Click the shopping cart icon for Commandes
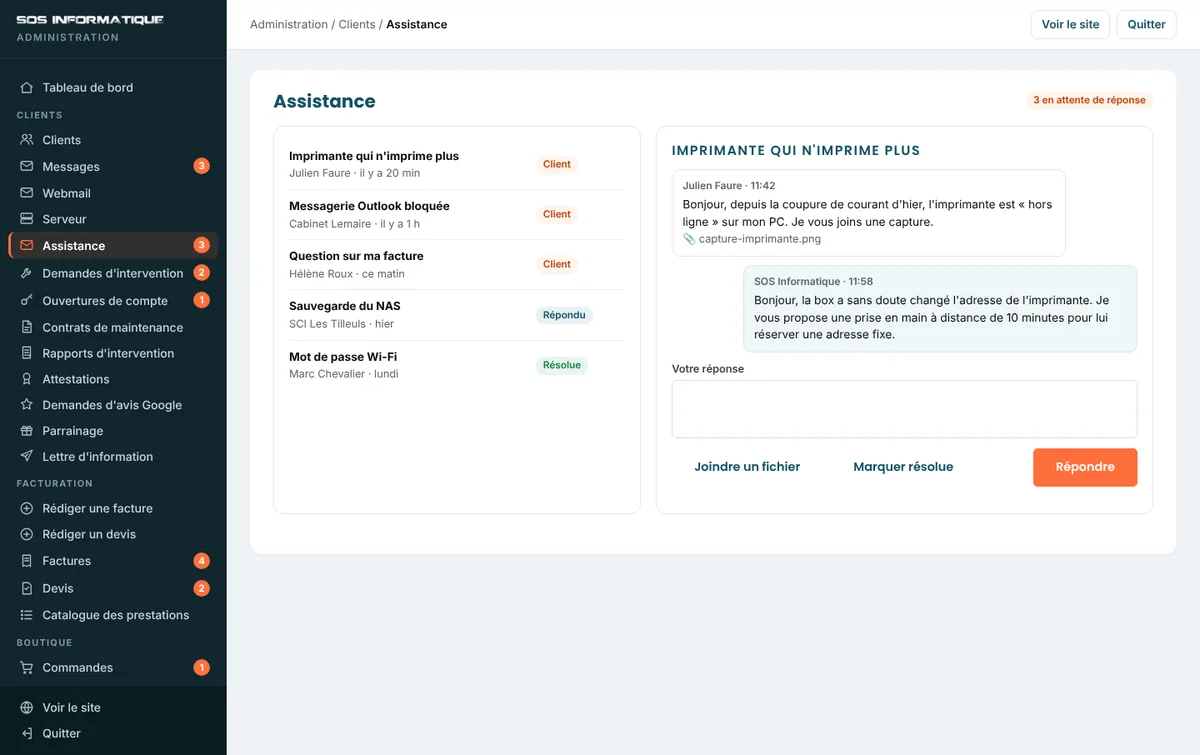 [x=27, y=667]
